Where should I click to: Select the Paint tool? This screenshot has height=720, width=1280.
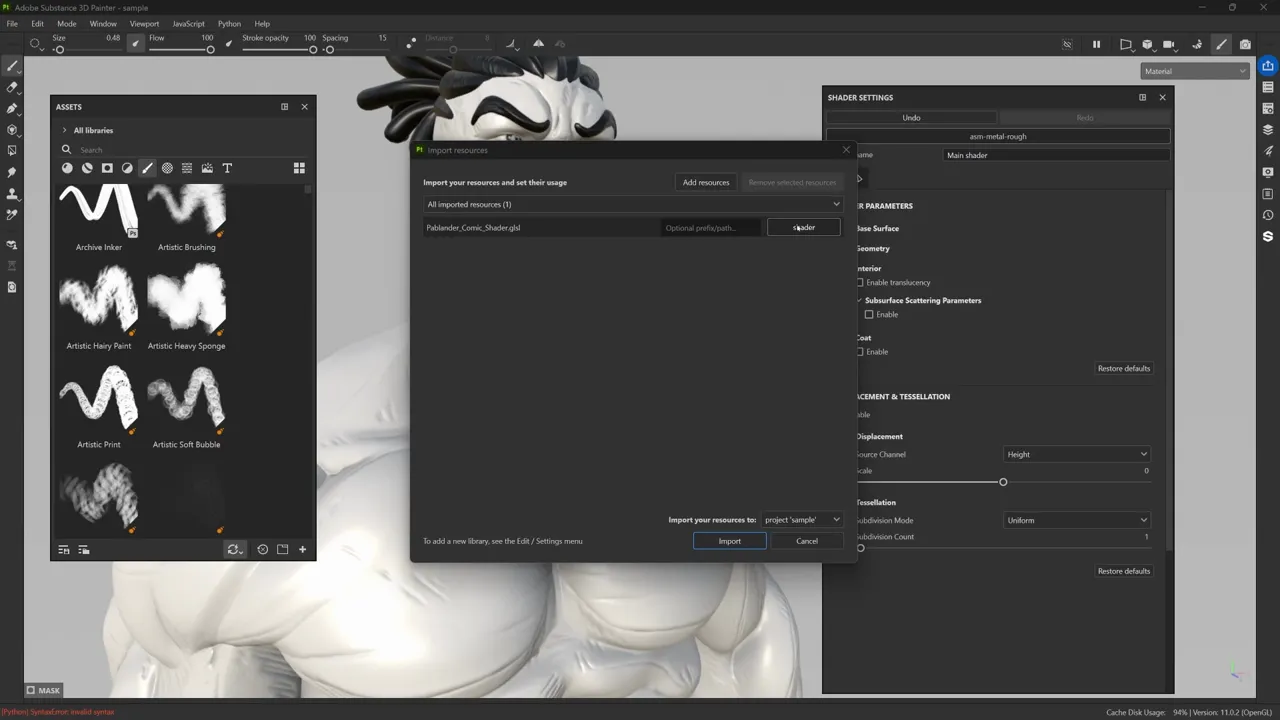click(x=12, y=66)
